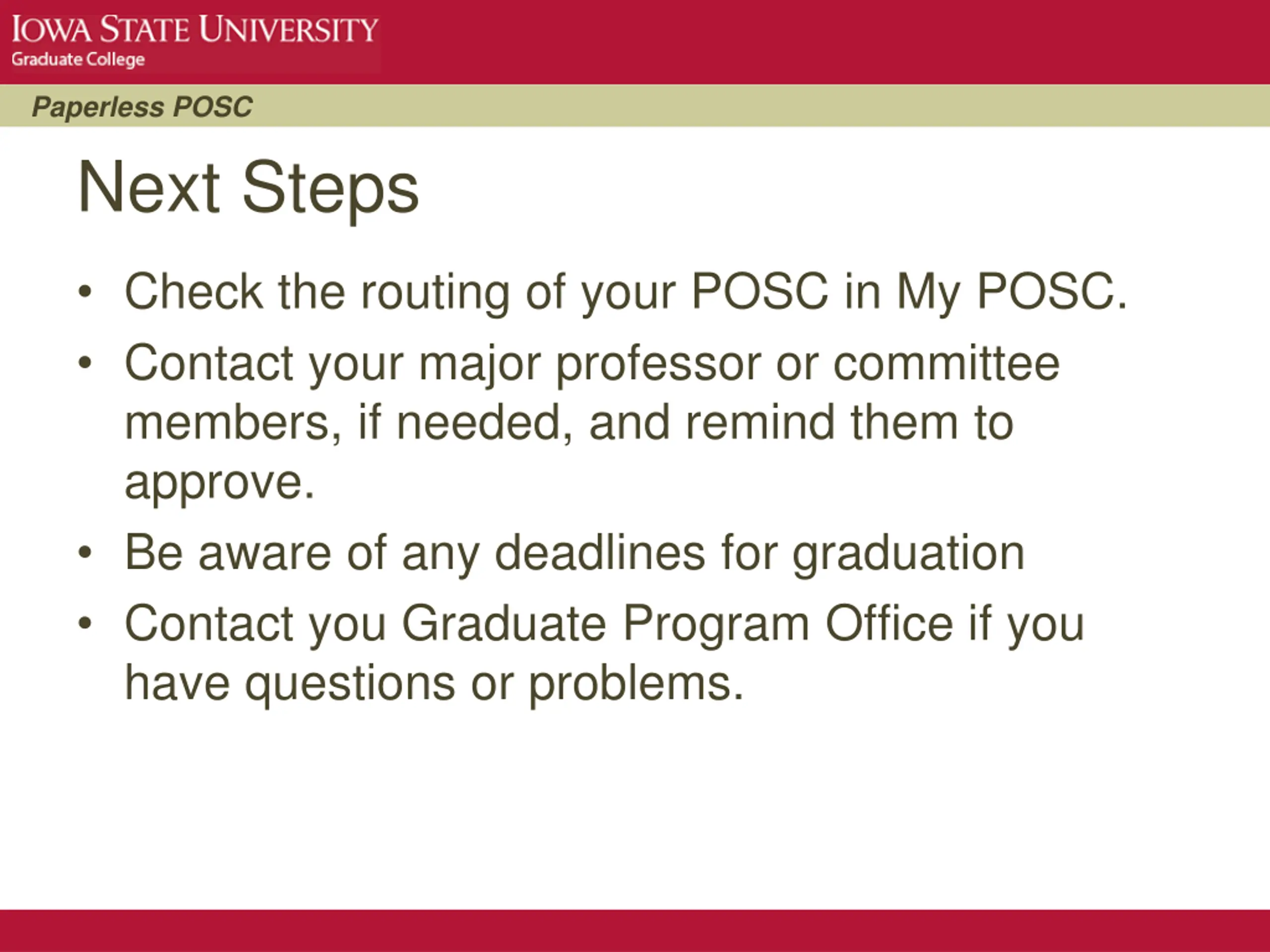Click the Iowa State University logo text

(x=194, y=30)
